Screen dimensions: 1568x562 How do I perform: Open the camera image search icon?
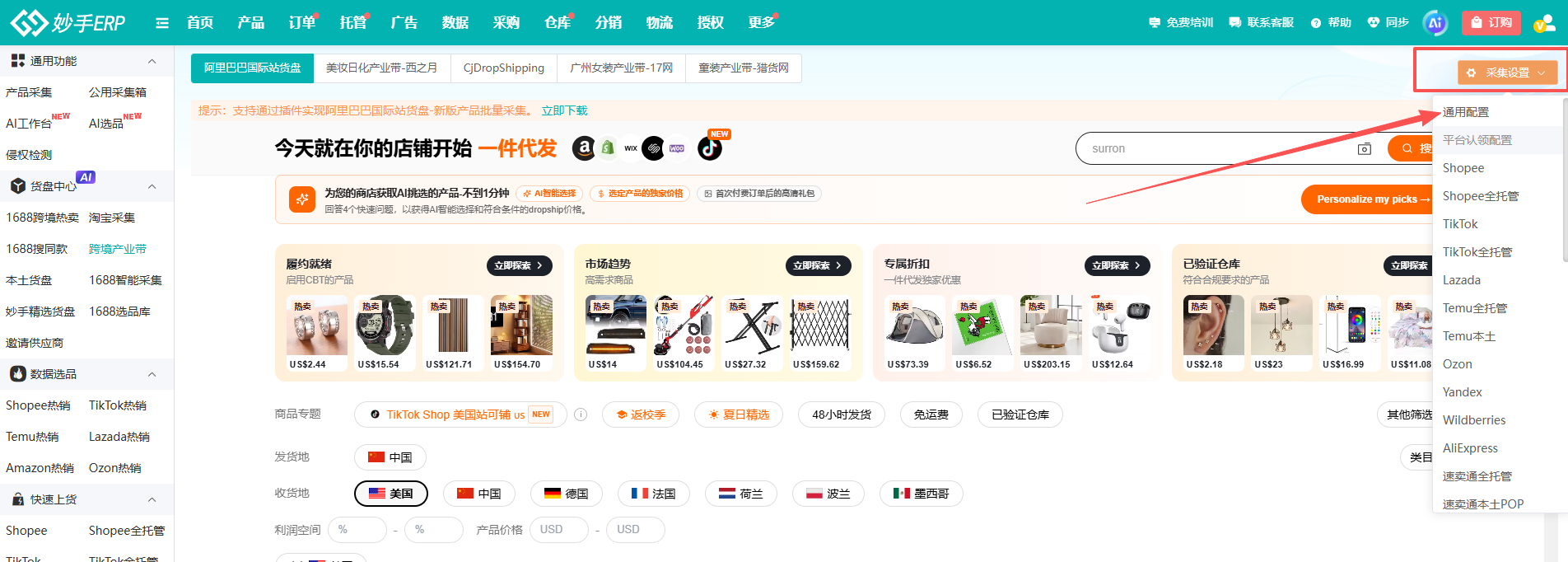tap(1365, 148)
